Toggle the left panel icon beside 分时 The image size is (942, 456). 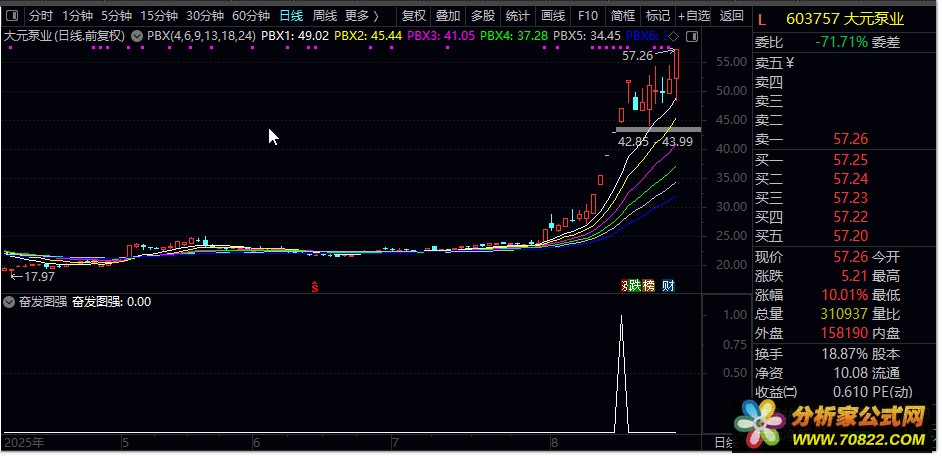coord(12,16)
